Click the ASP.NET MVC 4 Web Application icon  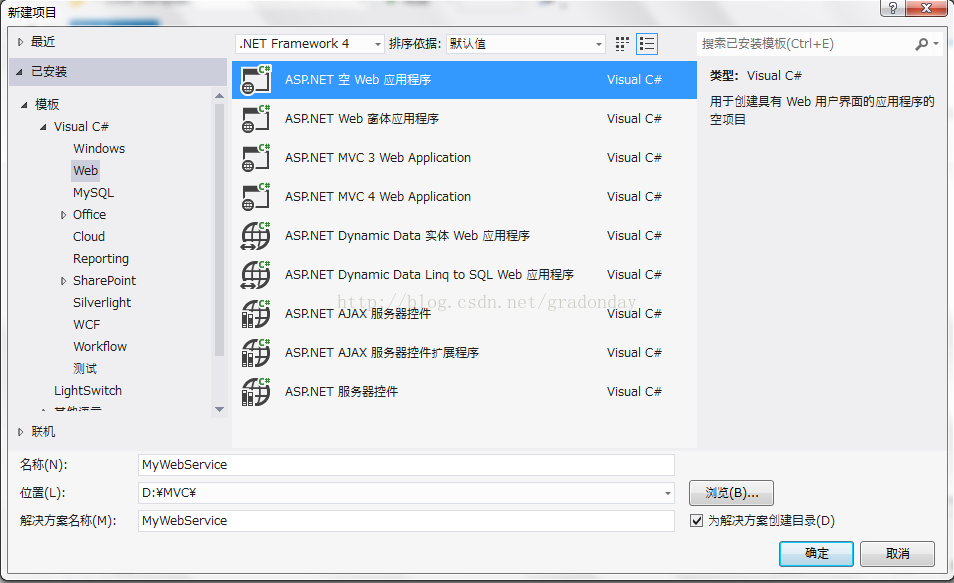point(256,196)
